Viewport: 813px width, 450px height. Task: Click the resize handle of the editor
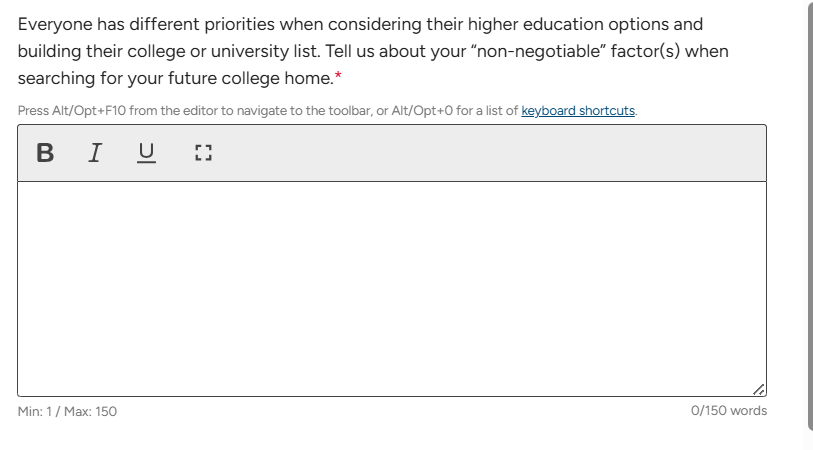click(x=758, y=388)
